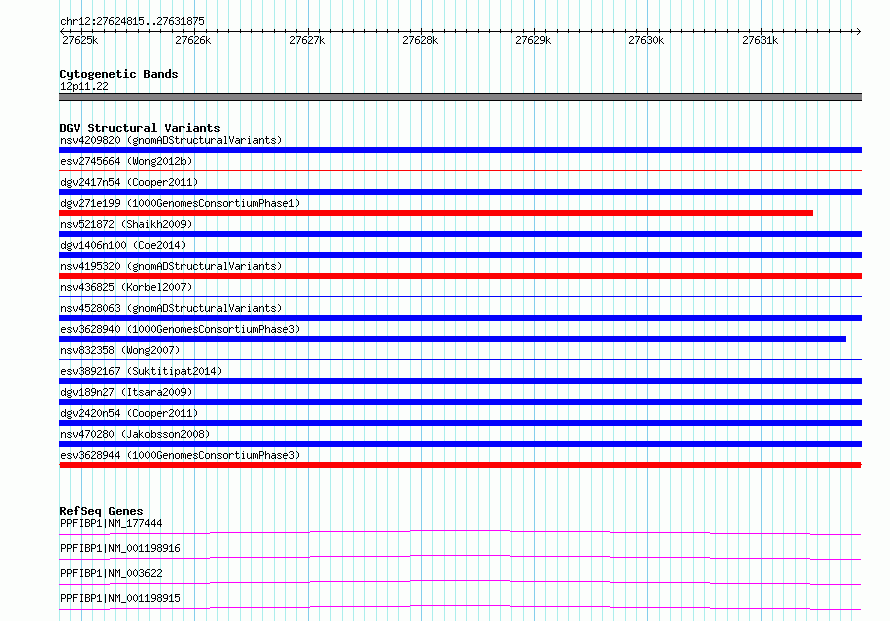This screenshot has width=890, height=621.
Task: Click the 27629k ruler label
Action: (x=533, y=40)
